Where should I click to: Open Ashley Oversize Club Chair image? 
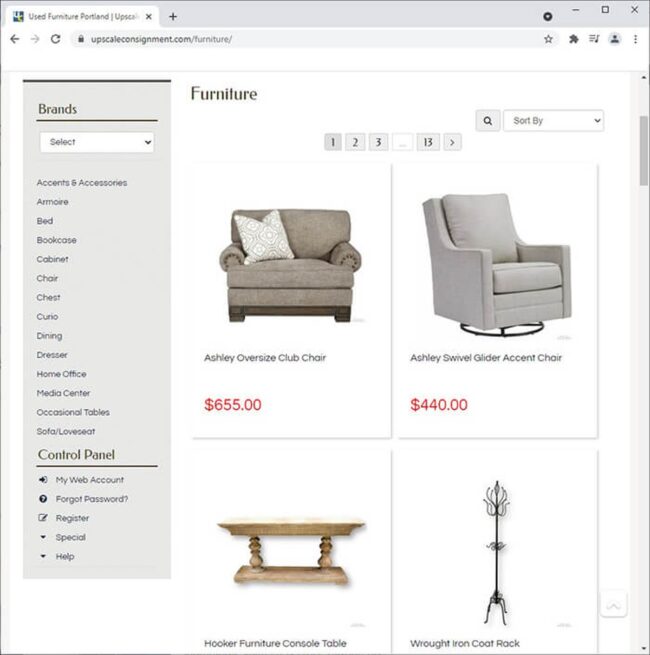pyautogui.click(x=291, y=266)
